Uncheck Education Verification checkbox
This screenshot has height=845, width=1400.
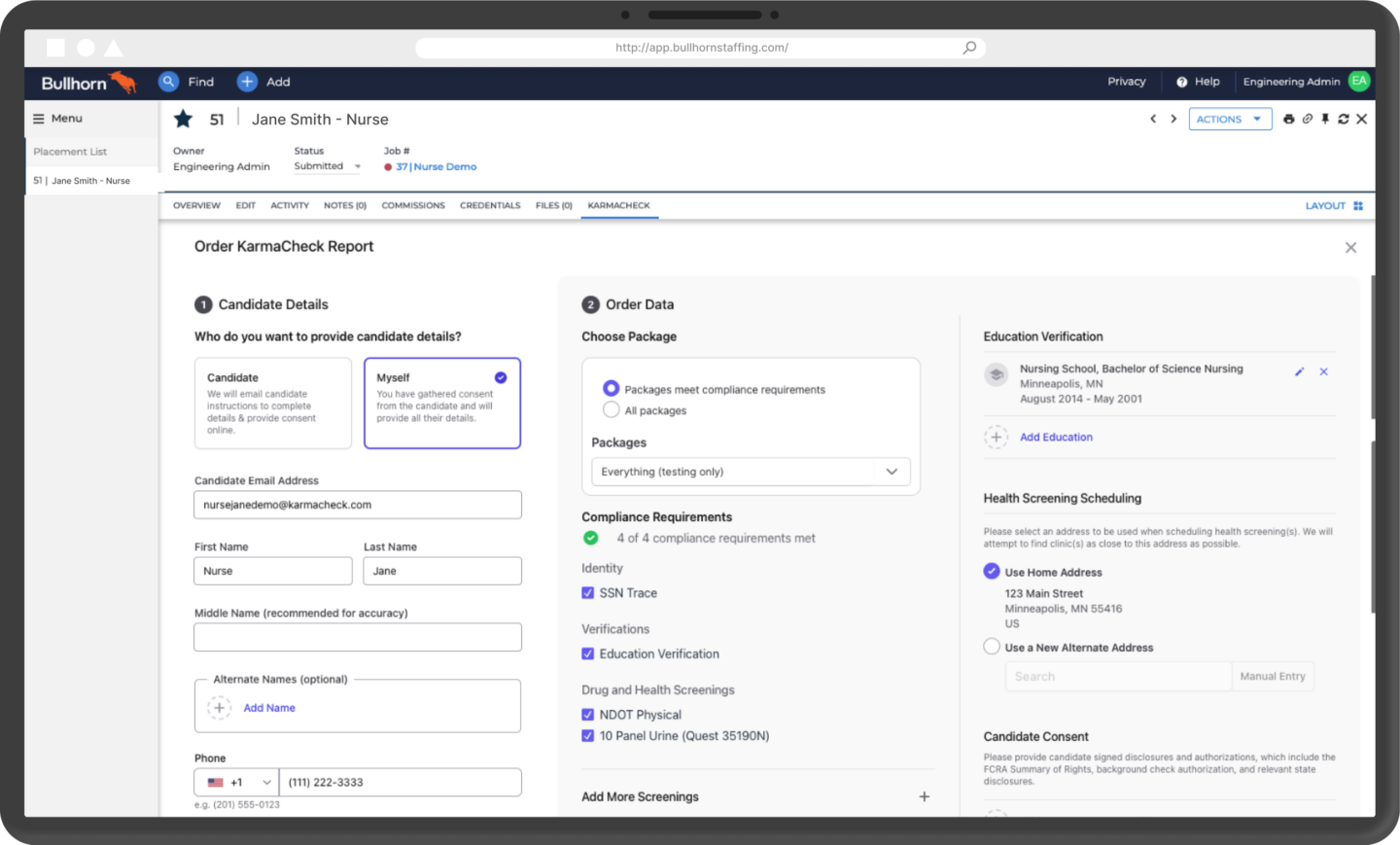(587, 654)
